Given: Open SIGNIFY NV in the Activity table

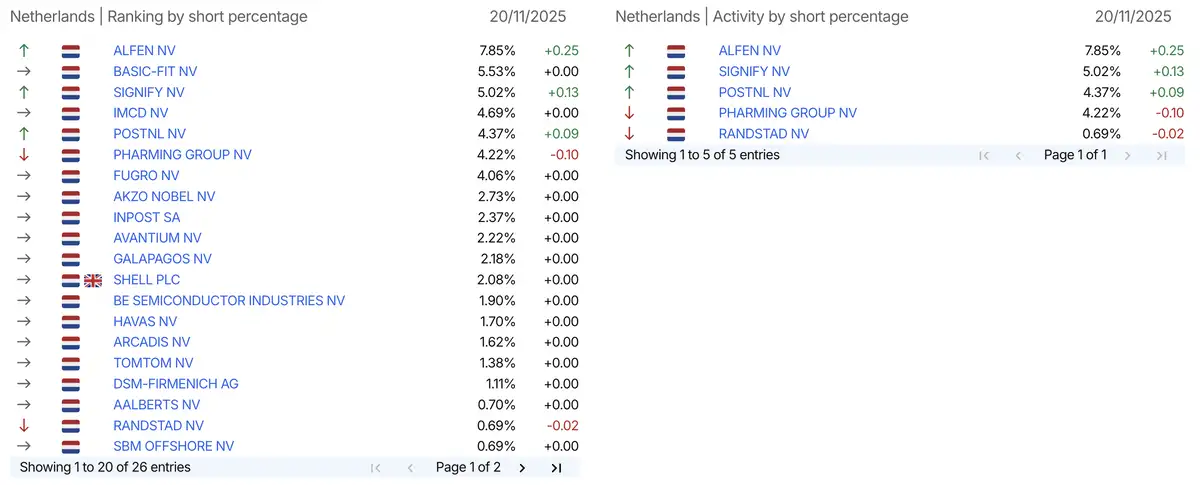Looking at the screenshot, I should click(x=754, y=71).
